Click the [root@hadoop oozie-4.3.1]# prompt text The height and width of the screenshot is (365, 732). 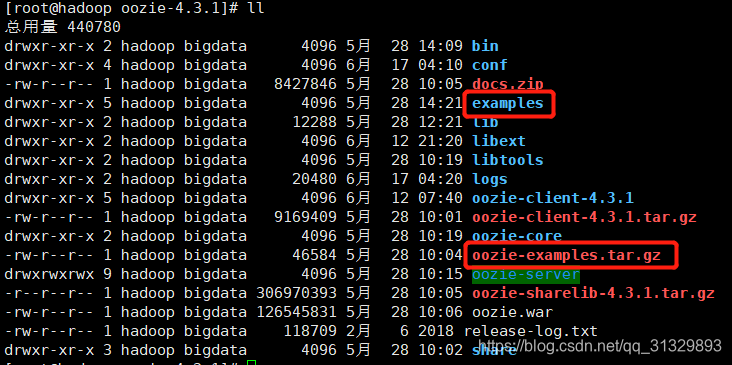click(x=122, y=8)
